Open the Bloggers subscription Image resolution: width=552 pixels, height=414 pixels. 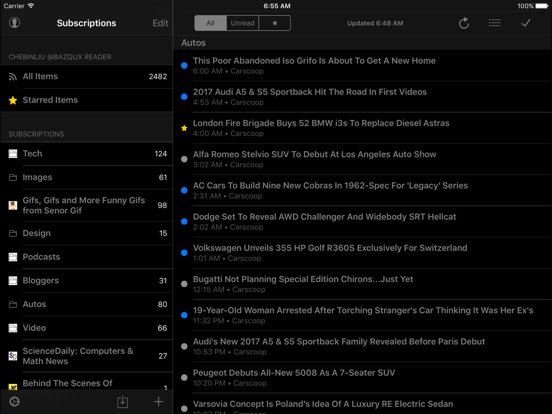86,281
